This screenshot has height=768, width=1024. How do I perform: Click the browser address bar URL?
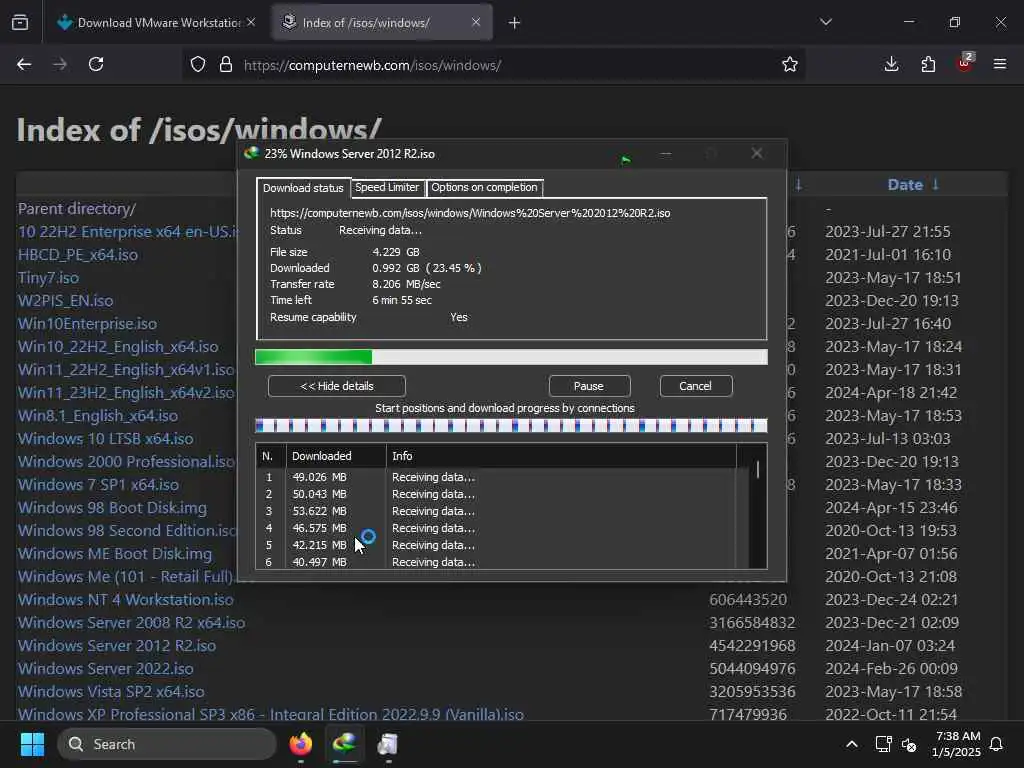coord(372,65)
